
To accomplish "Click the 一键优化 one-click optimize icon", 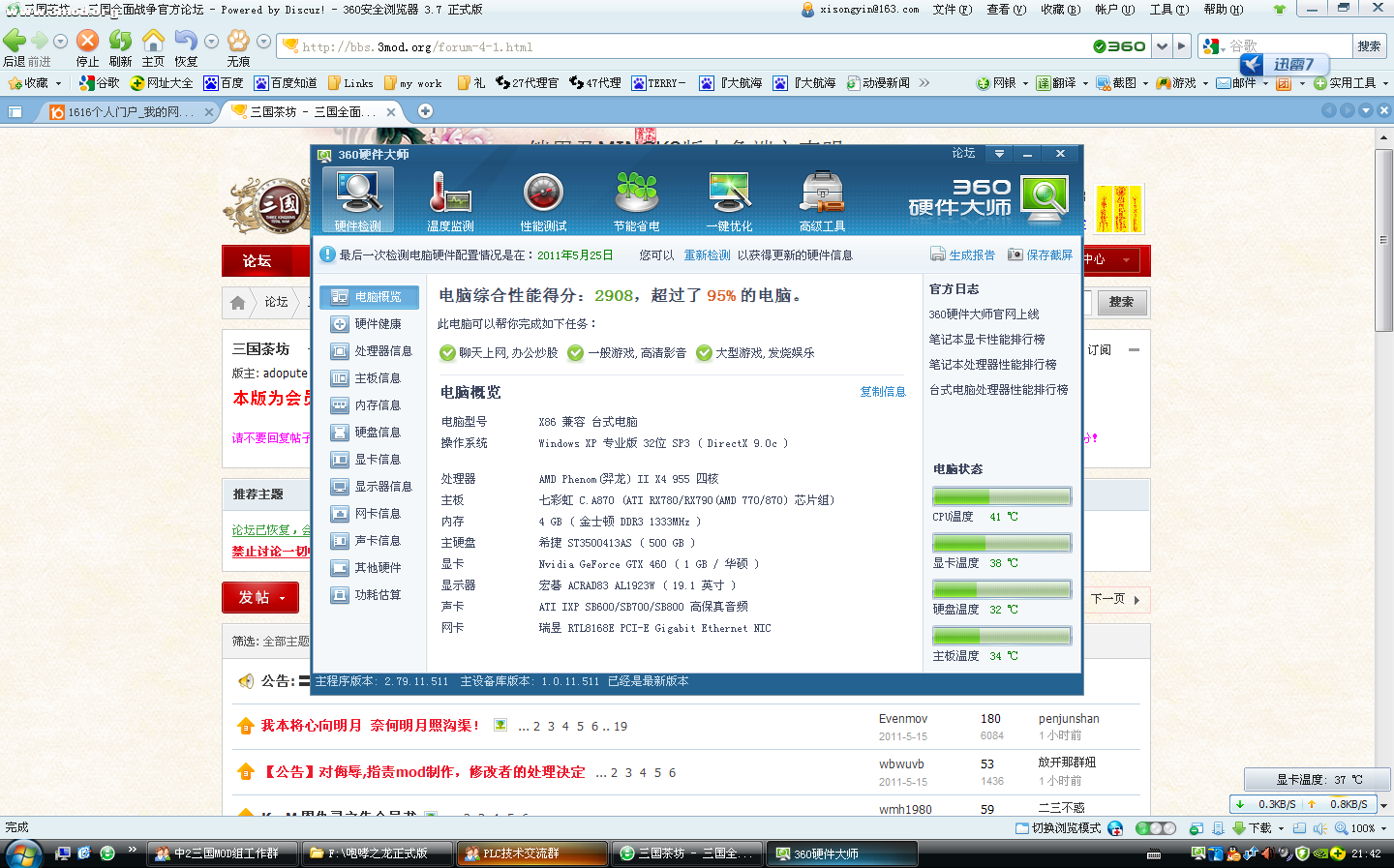I will coord(729,200).
